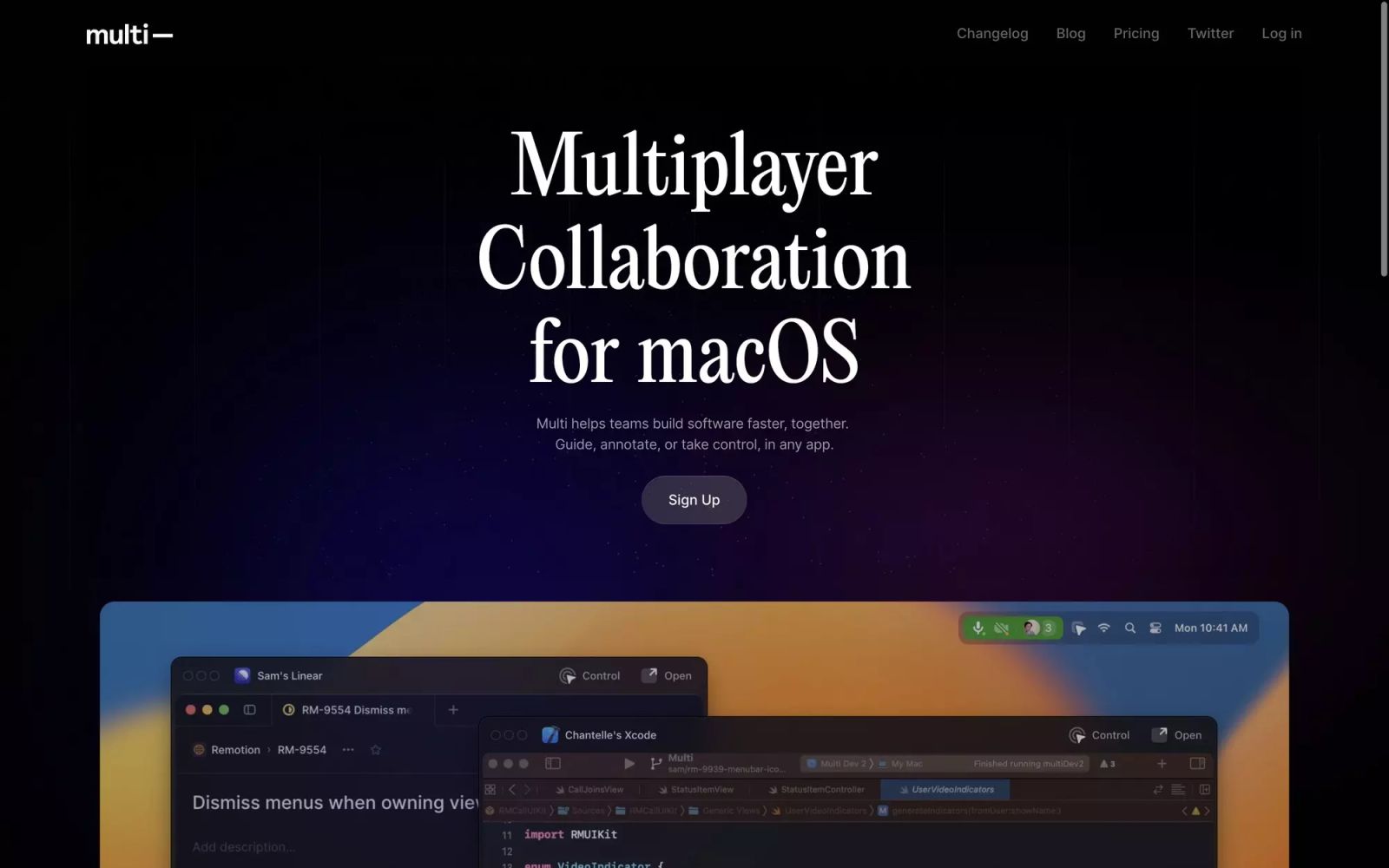1389x868 pixels.
Task: Open the Xcode editor options lines icon
Action: [x=1178, y=789]
